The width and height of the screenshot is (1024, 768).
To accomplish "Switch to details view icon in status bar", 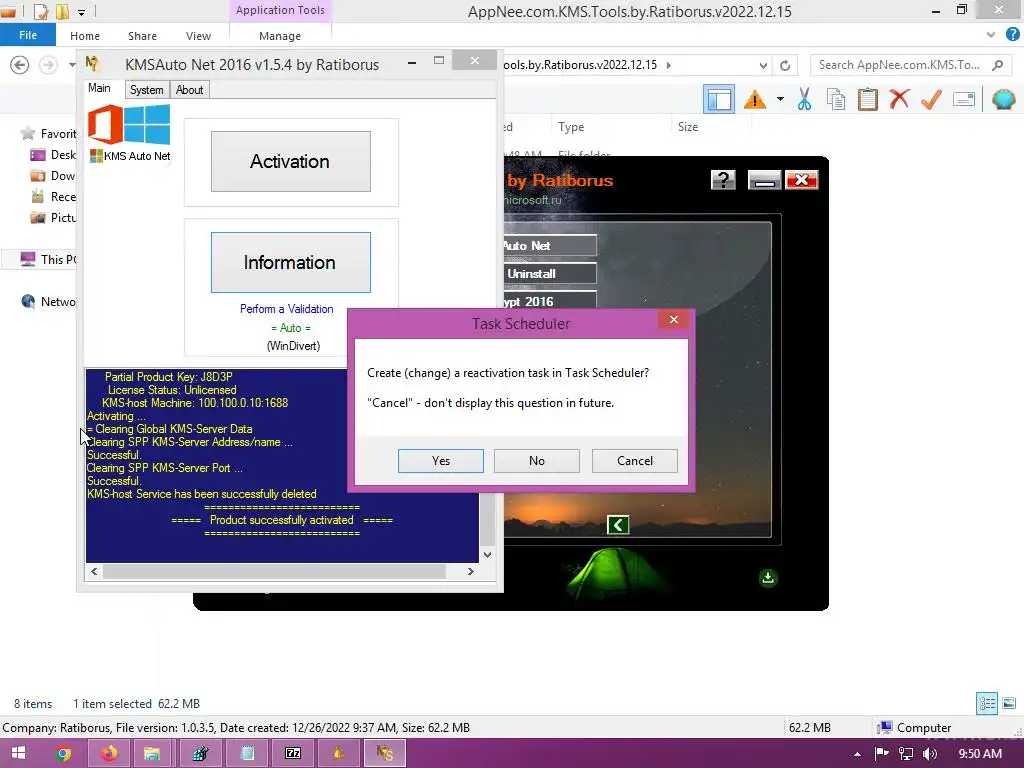I will [x=987, y=703].
